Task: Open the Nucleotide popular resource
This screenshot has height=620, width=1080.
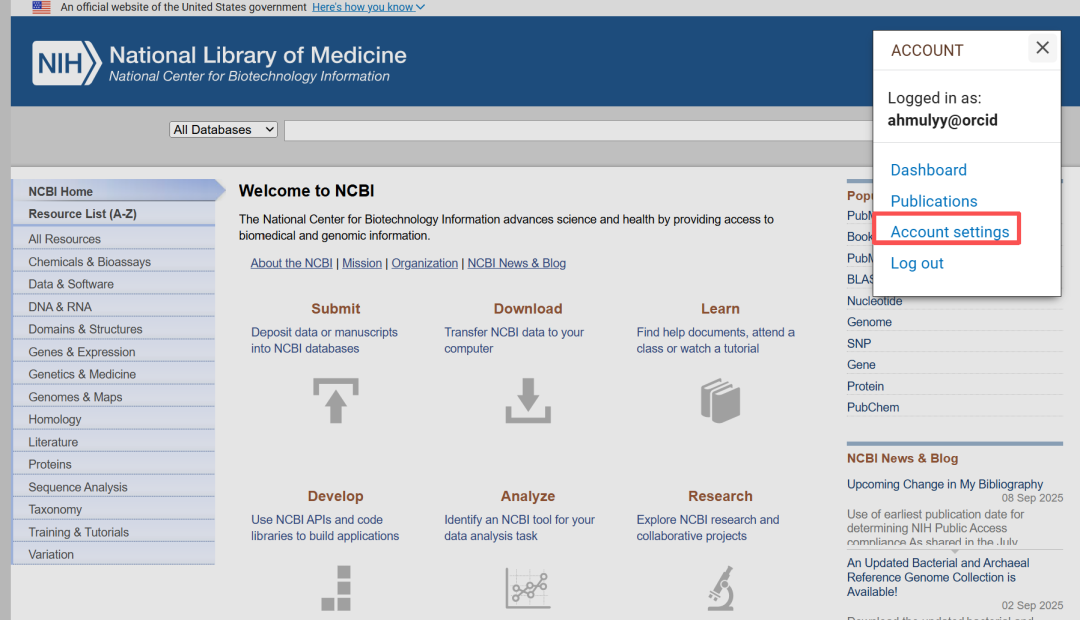Action: [x=874, y=301]
